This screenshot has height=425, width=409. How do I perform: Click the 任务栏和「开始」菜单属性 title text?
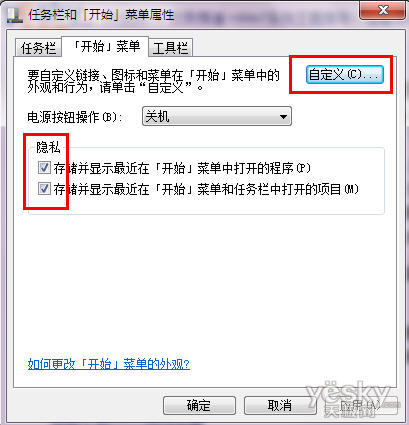point(101,15)
